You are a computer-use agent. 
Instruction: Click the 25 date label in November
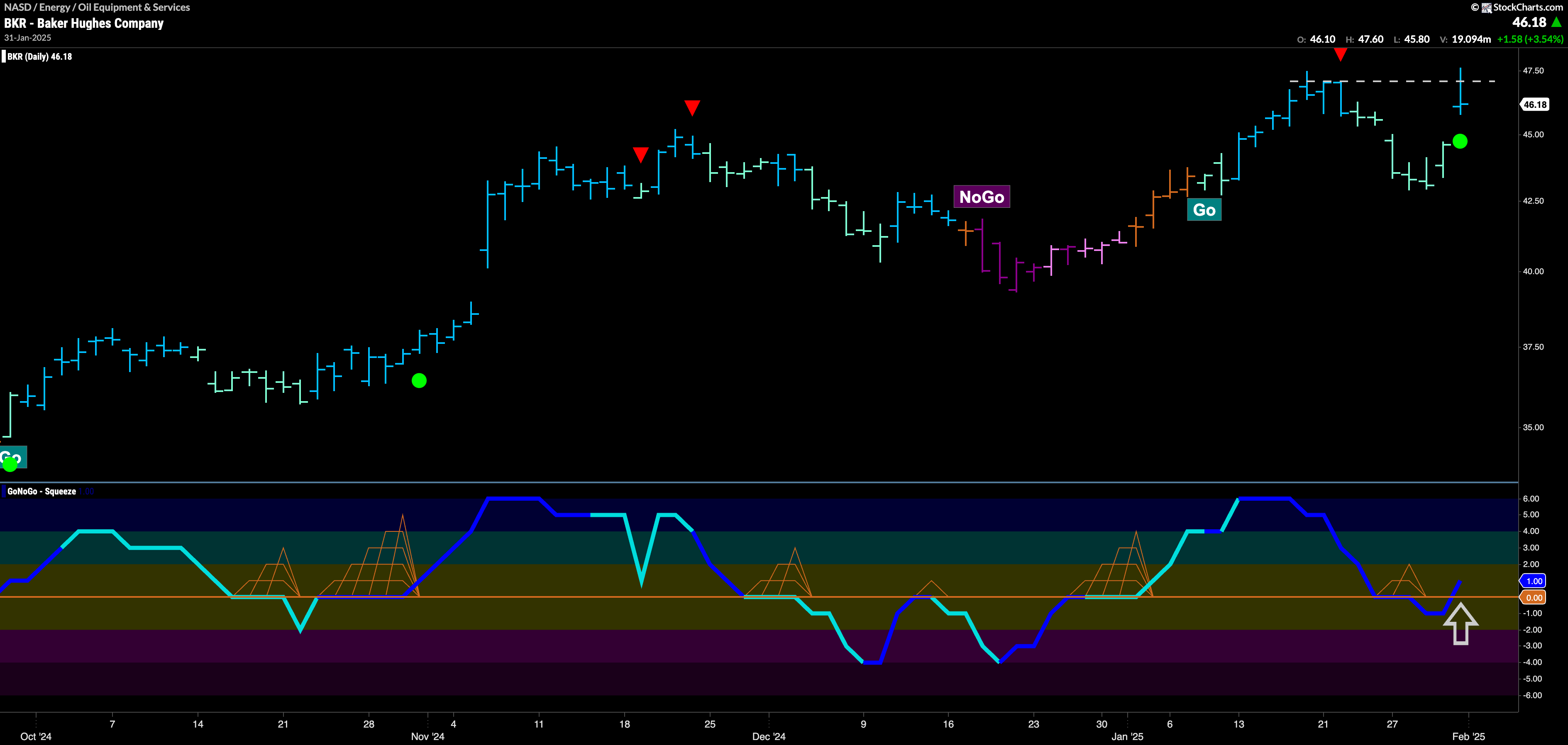coord(710,724)
